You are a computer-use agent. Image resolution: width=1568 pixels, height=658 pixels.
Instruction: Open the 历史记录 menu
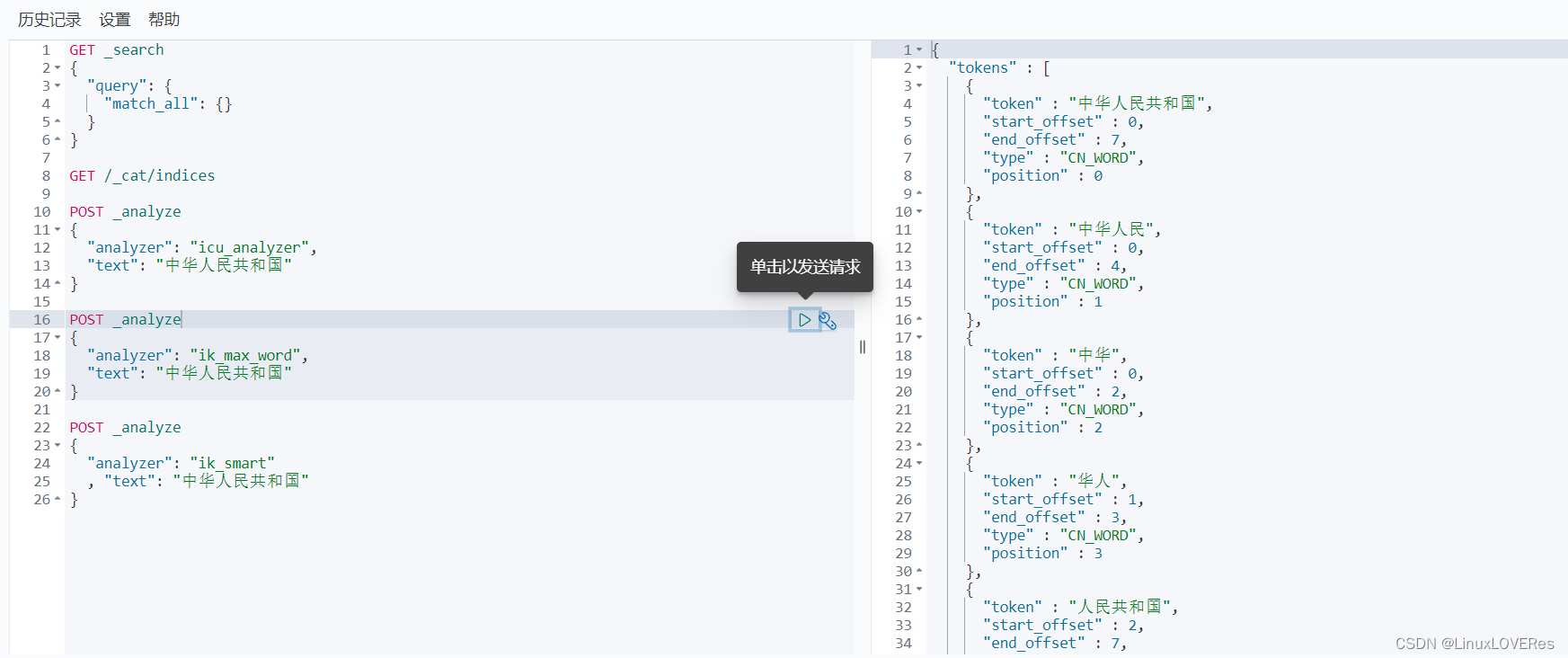(x=49, y=20)
